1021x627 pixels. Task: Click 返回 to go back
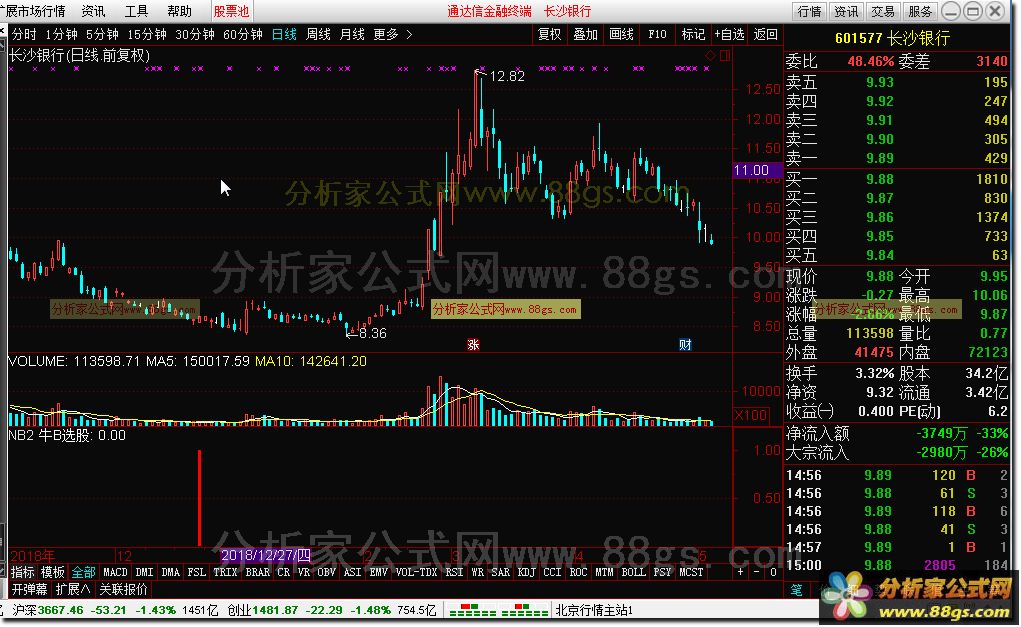pyautogui.click(x=765, y=35)
